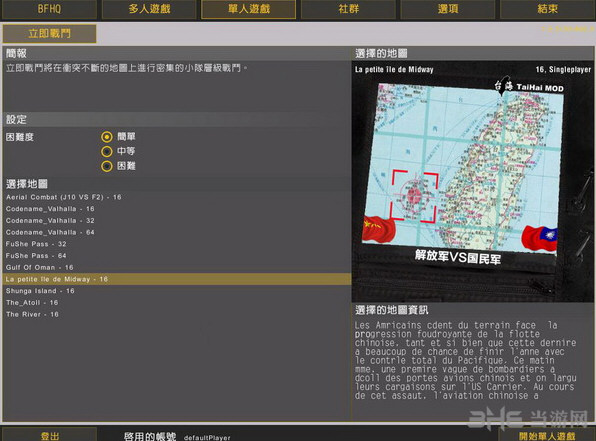Click the French map description text

[466, 360]
